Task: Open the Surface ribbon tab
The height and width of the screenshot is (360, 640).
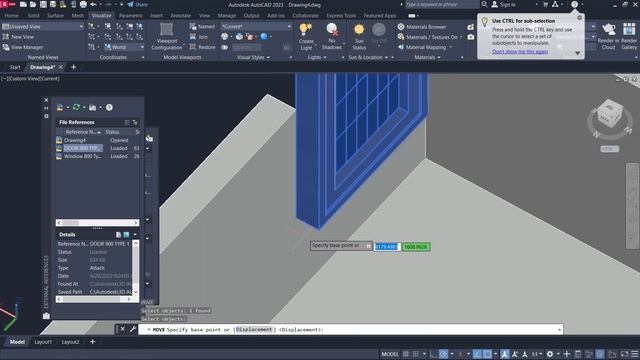Action: tap(55, 16)
